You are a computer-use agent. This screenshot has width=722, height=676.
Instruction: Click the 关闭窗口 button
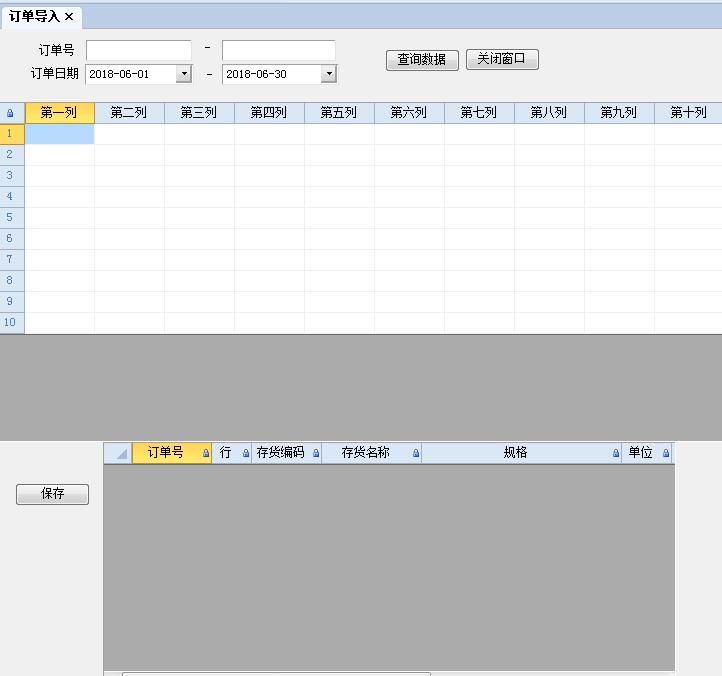pyautogui.click(x=502, y=59)
